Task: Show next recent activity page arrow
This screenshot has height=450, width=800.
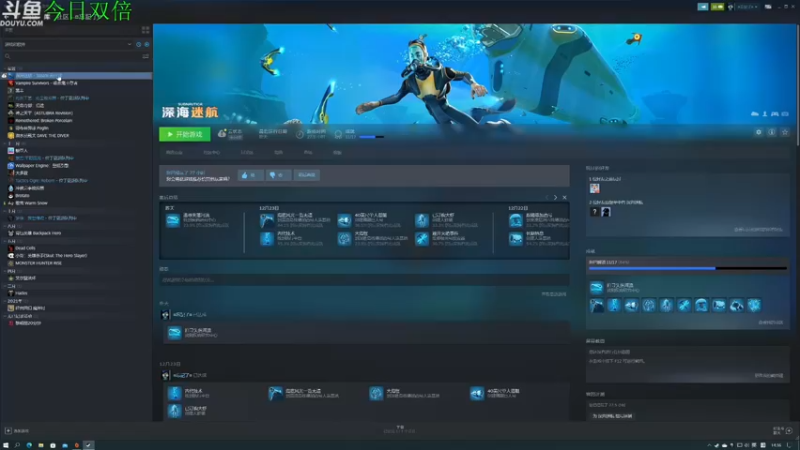Action: click(x=556, y=197)
